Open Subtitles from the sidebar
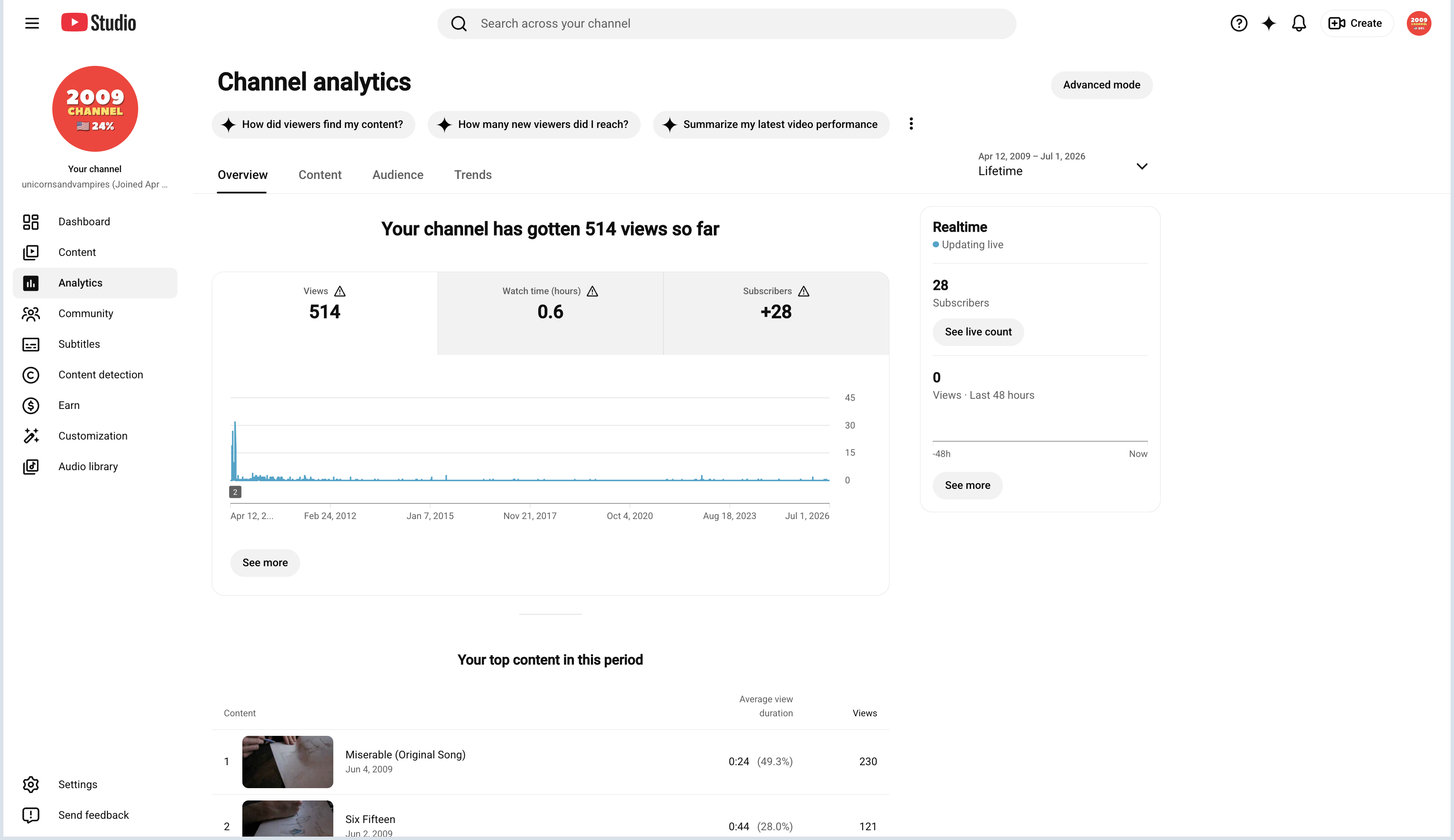1454x840 pixels. [95, 344]
